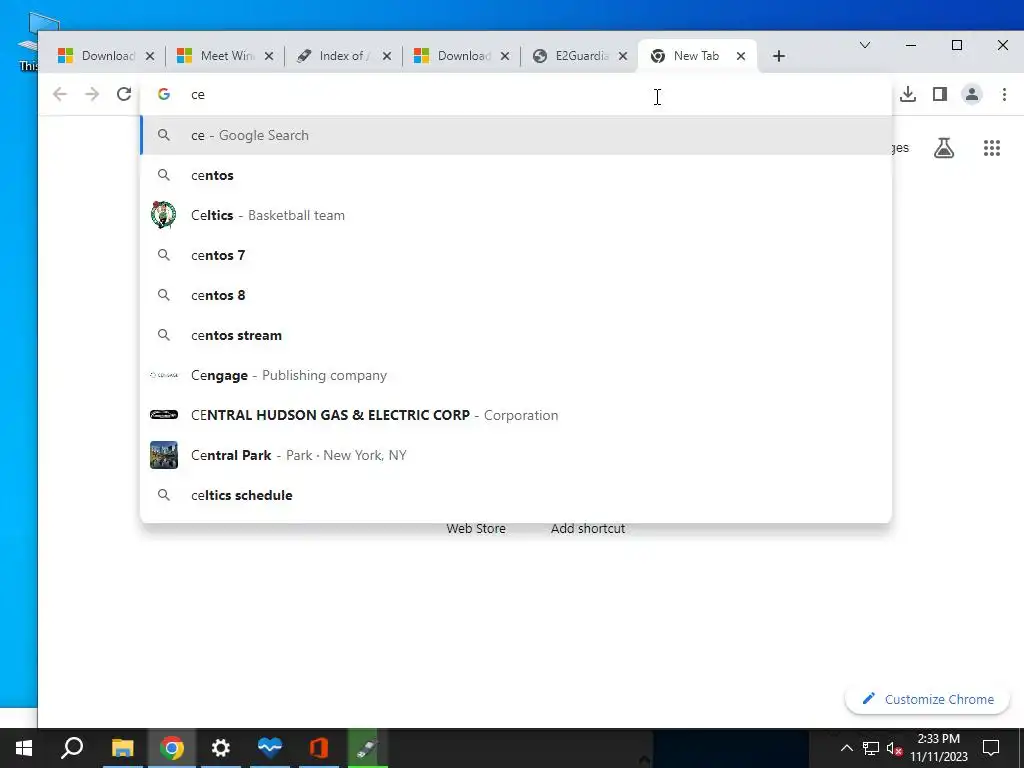Click the Add shortcut label
This screenshot has height=768, width=1024.
pos(588,529)
